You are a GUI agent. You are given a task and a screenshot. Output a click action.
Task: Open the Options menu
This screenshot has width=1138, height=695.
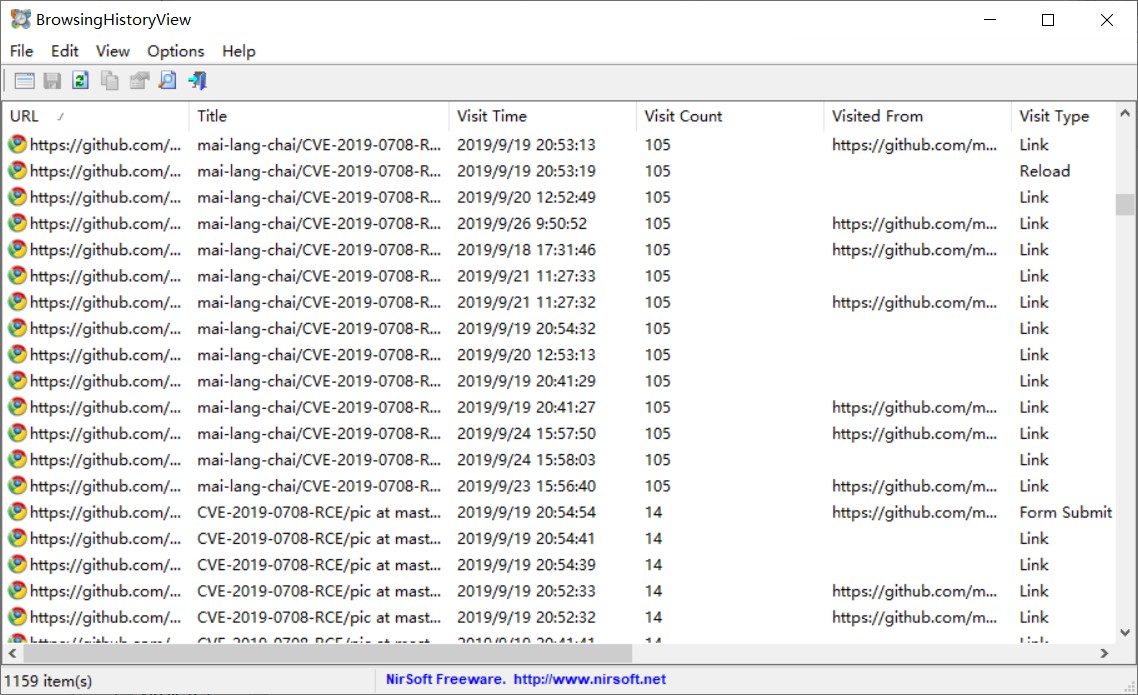[176, 51]
